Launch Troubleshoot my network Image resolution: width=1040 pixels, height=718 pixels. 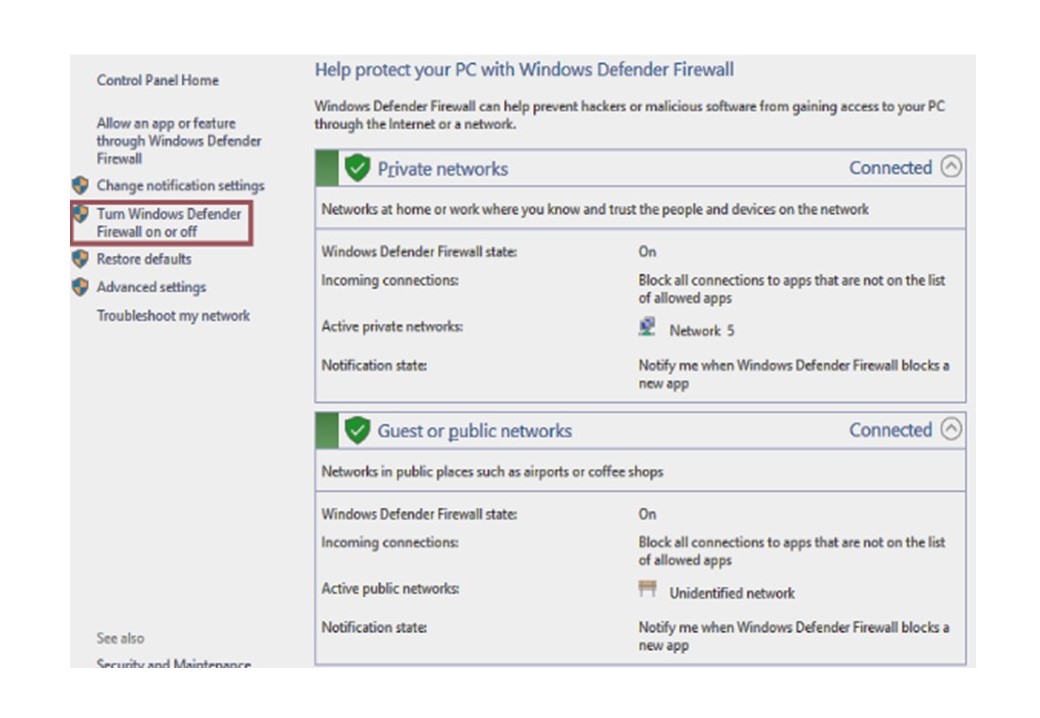click(173, 316)
